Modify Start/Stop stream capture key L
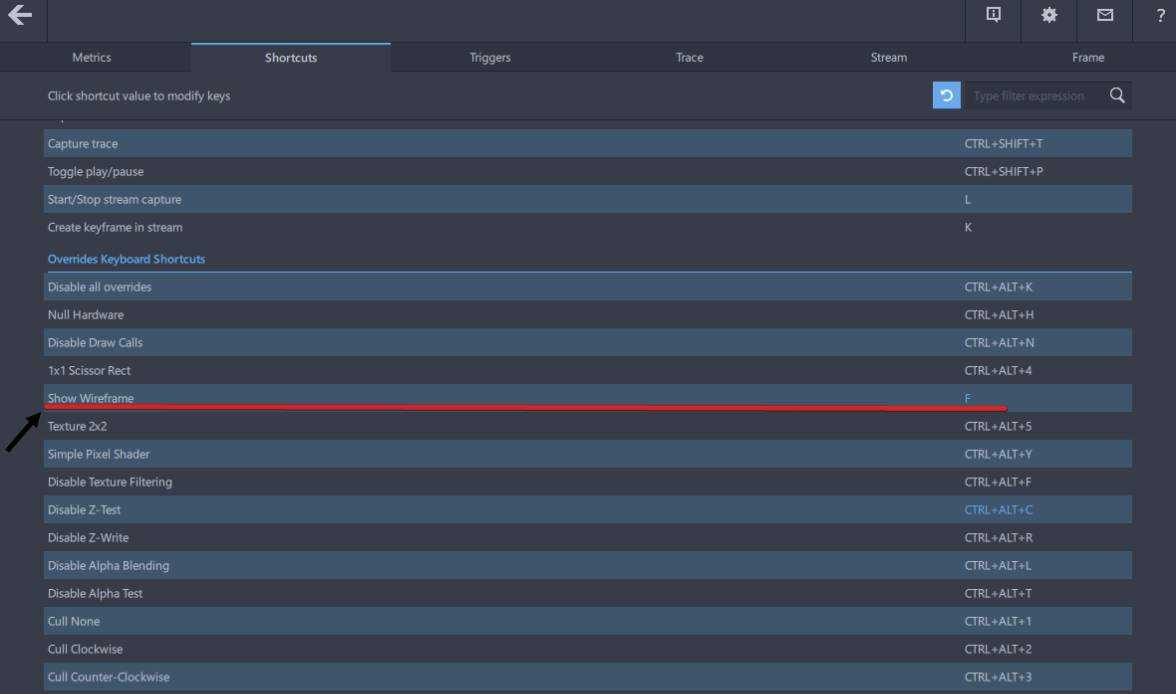Viewport: 1176px width, 694px height. click(968, 200)
